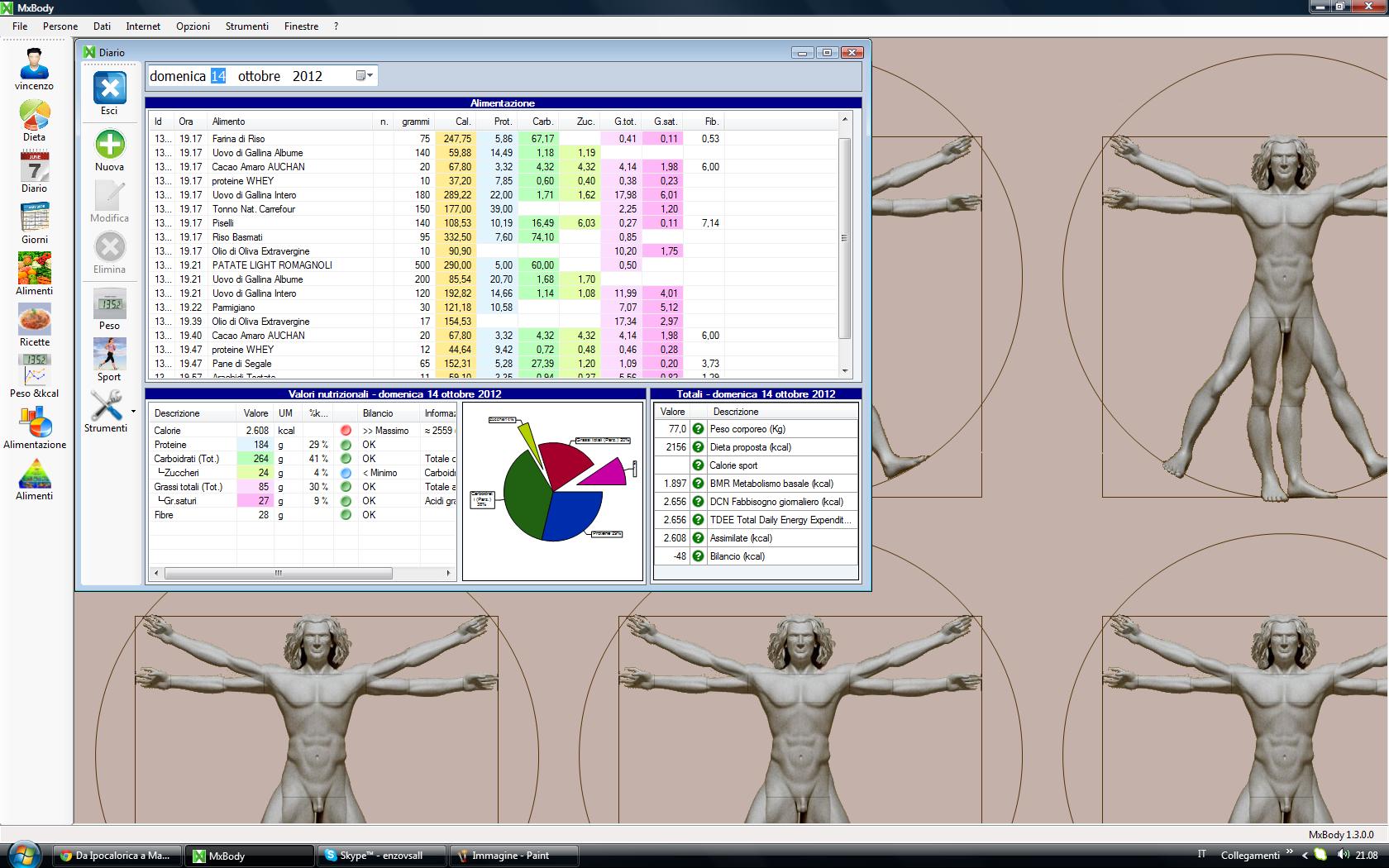
Task: Select day 14 in the date field
Action: (218, 76)
